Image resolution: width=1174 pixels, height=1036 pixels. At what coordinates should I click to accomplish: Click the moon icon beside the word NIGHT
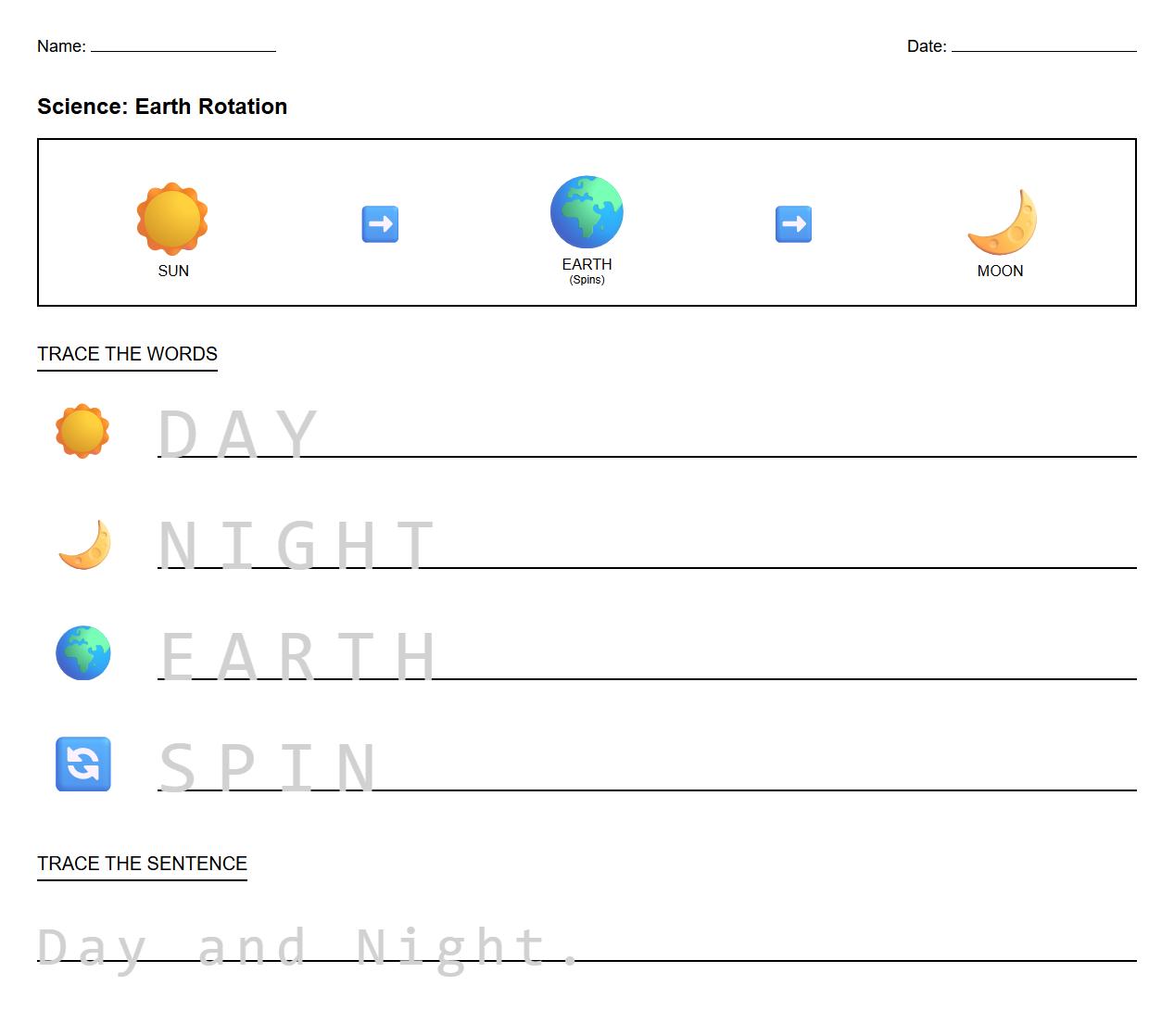click(83, 545)
